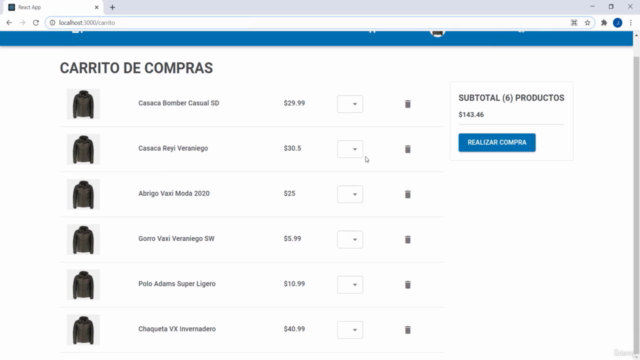This screenshot has width=640, height=360.
Task: Click the $29.99 price
Action: [x=294, y=103]
